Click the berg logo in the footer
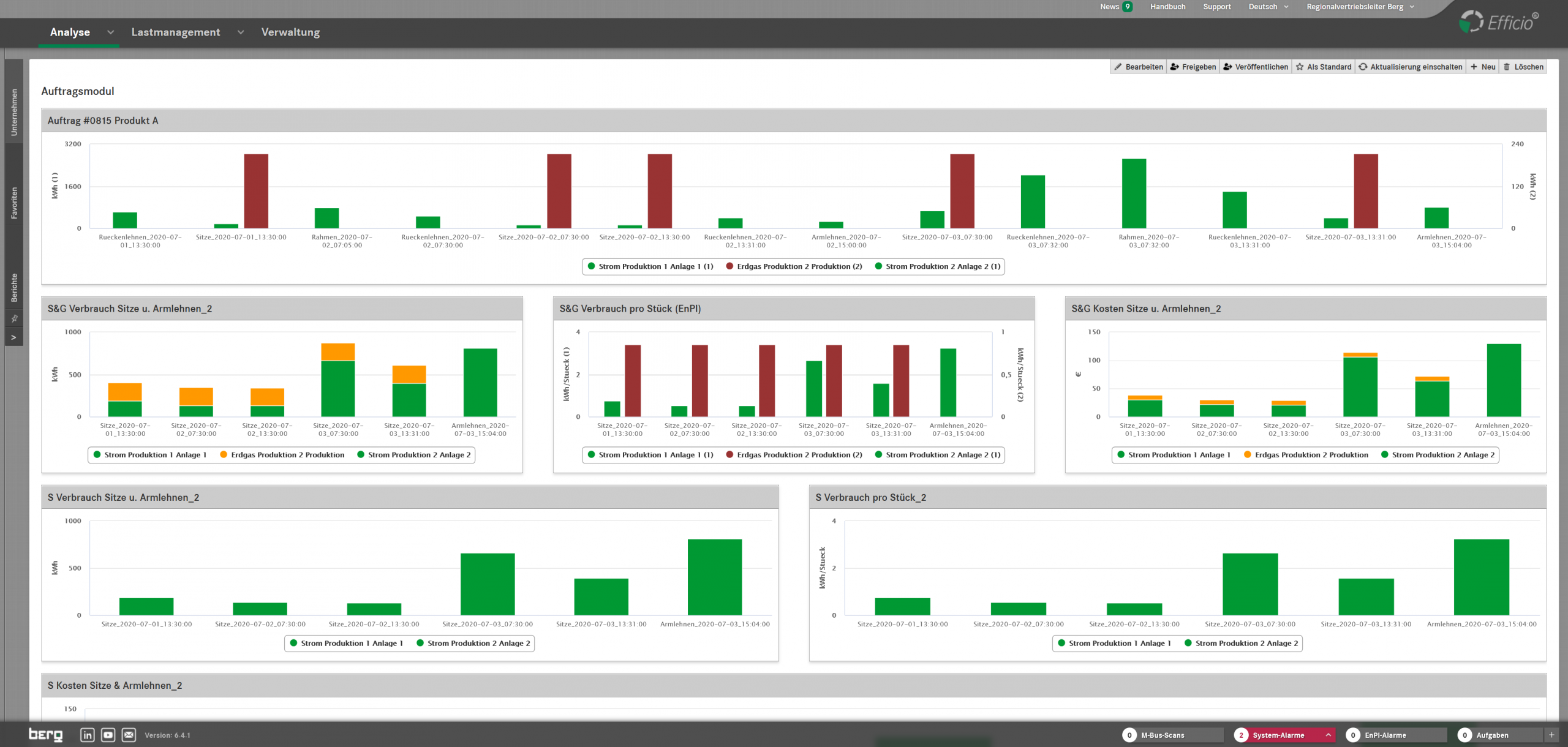 click(x=46, y=735)
